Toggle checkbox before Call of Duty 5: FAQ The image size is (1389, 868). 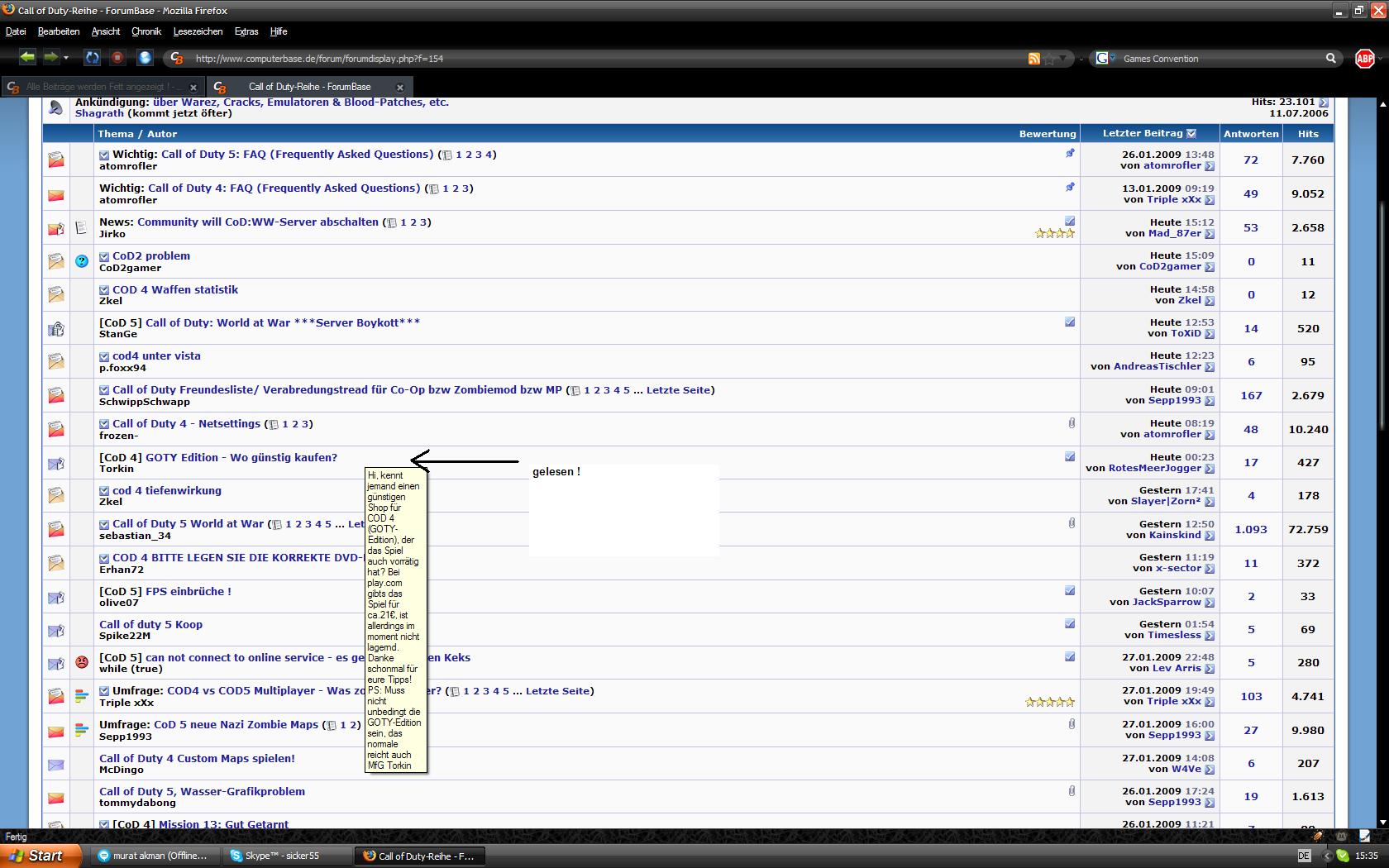(x=104, y=155)
